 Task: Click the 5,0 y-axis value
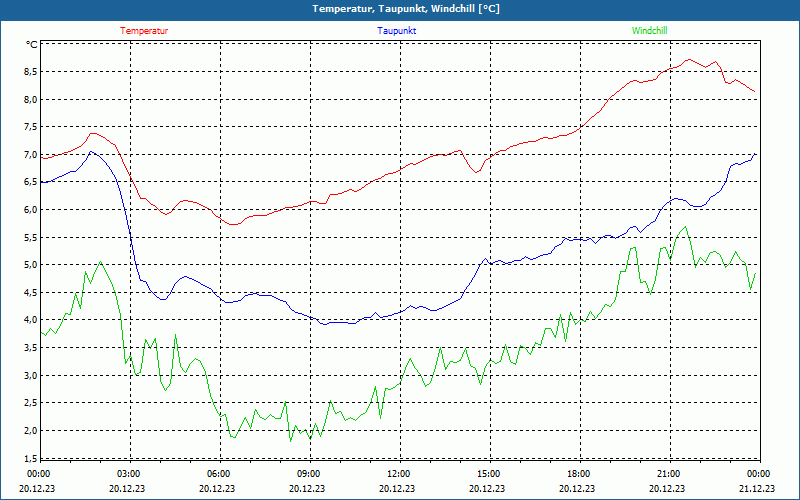(31, 265)
